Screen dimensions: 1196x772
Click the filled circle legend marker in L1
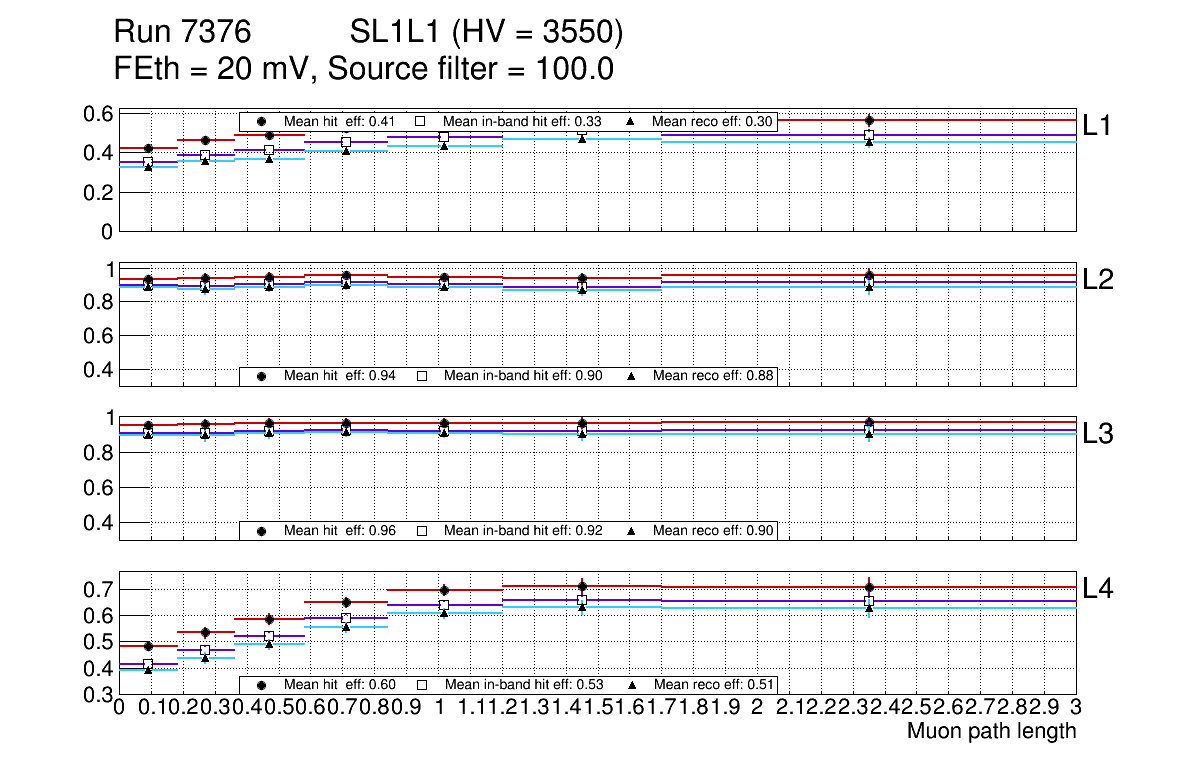(x=262, y=122)
